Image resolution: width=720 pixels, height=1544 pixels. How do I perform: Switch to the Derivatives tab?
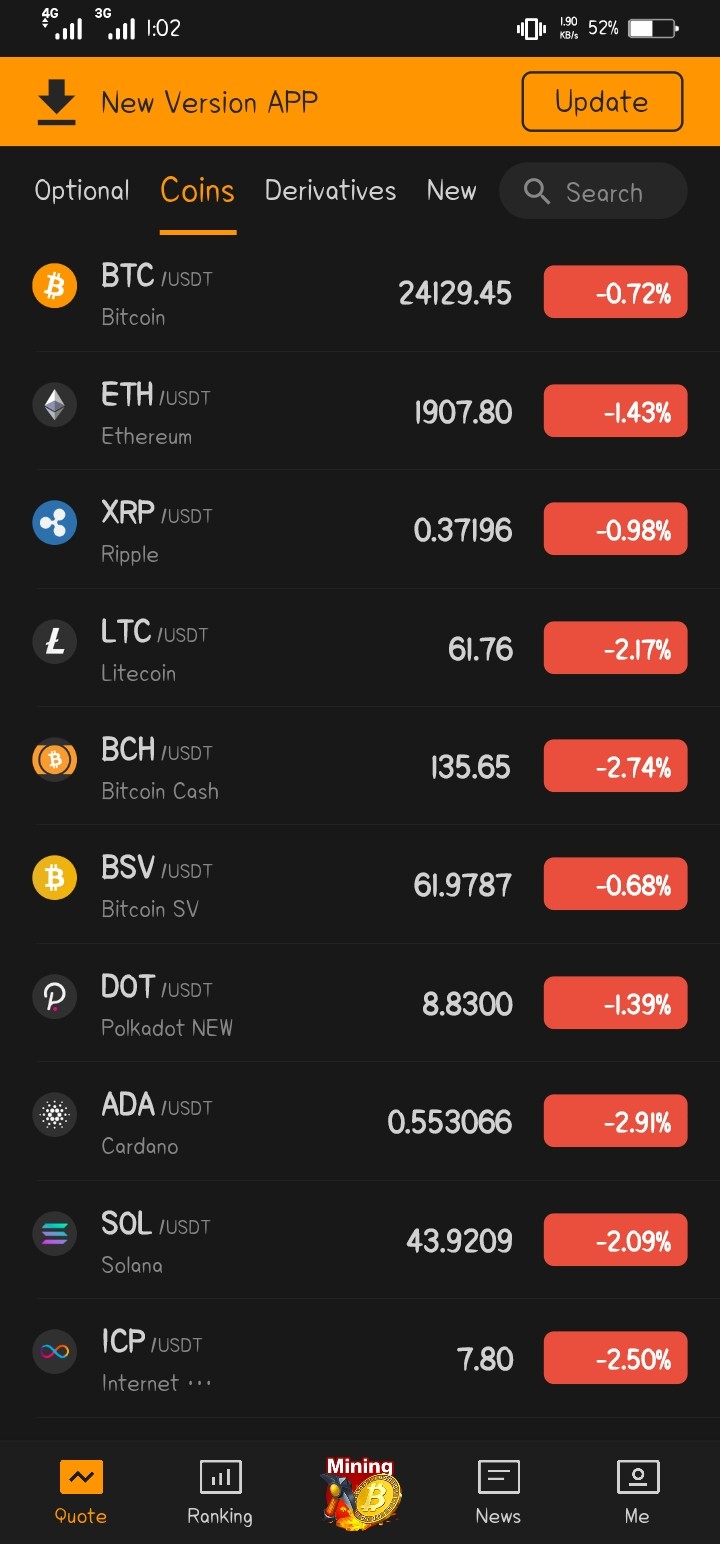(x=330, y=191)
